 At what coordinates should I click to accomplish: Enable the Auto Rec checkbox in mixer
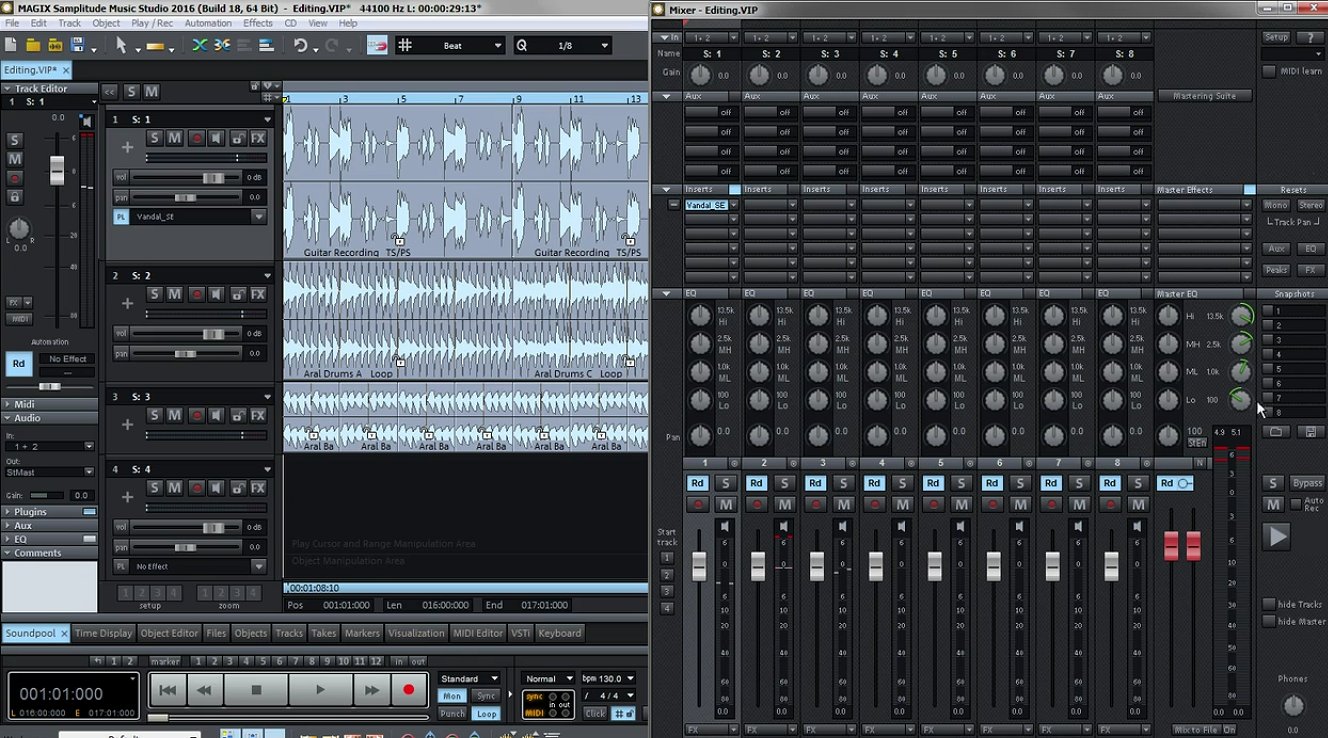click(1297, 504)
